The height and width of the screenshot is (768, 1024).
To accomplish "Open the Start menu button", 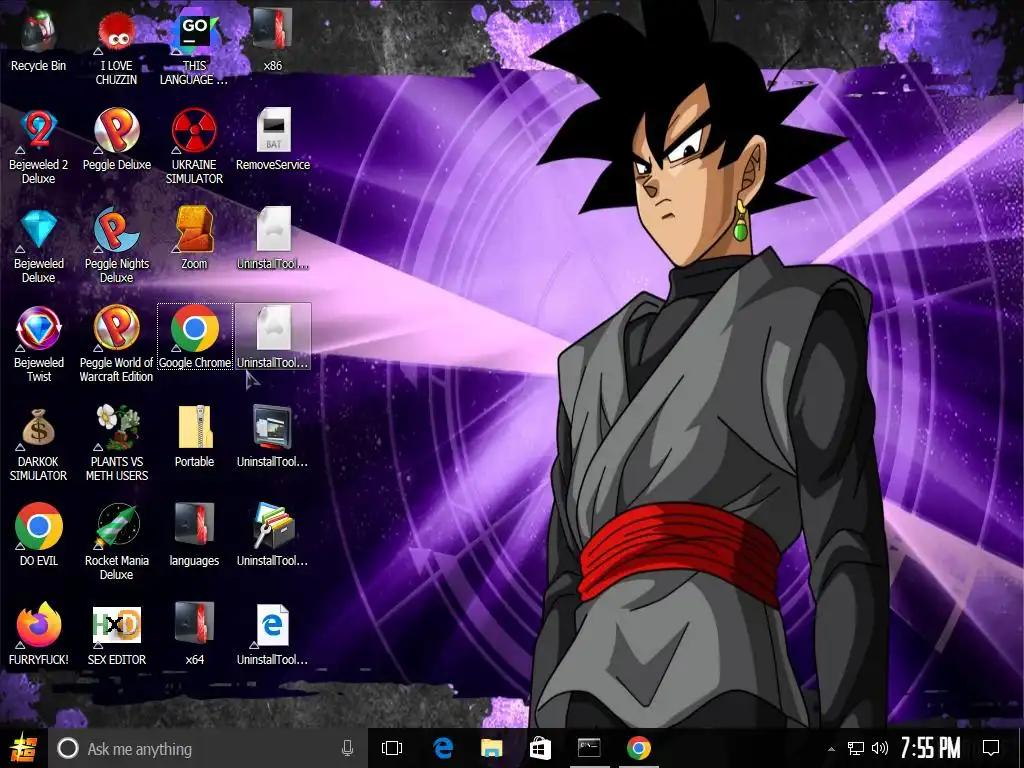I will 24,748.
